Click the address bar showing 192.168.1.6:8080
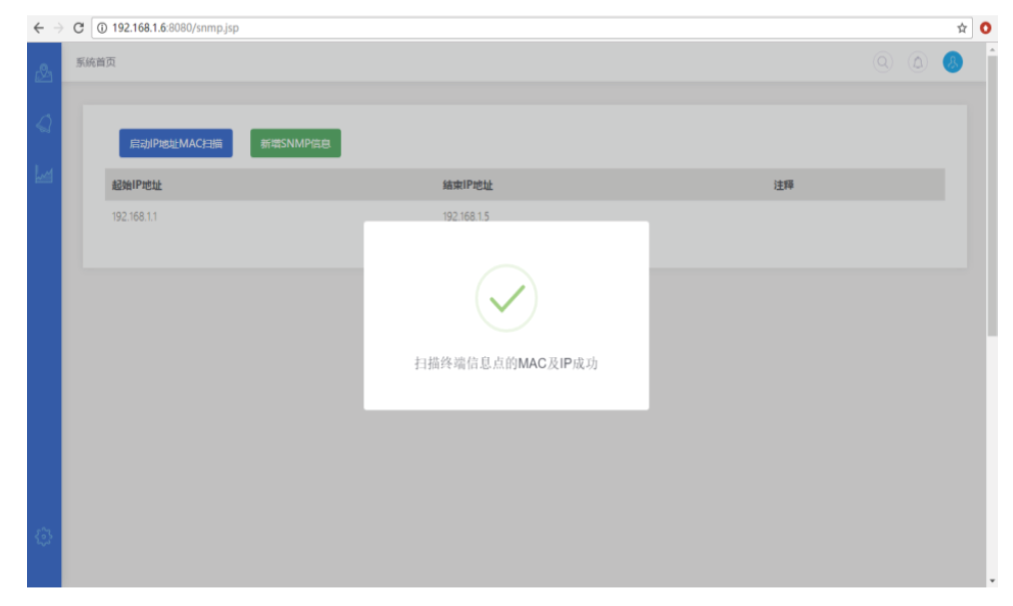Viewport: 1013px width, 606px height. 500,28
